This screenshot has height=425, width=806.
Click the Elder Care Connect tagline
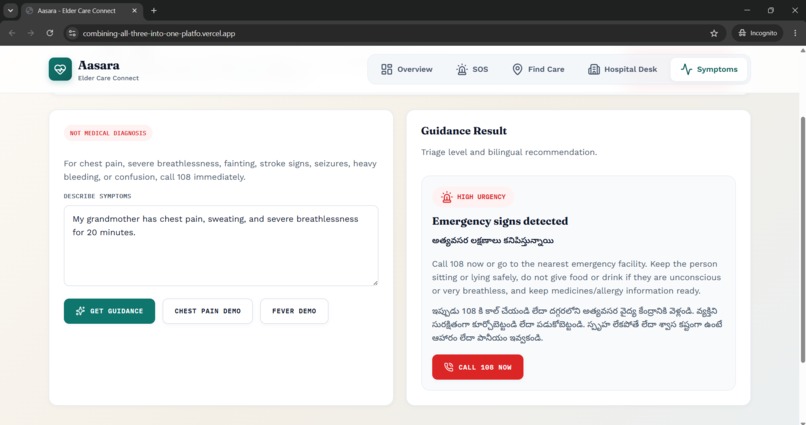click(108, 78)
